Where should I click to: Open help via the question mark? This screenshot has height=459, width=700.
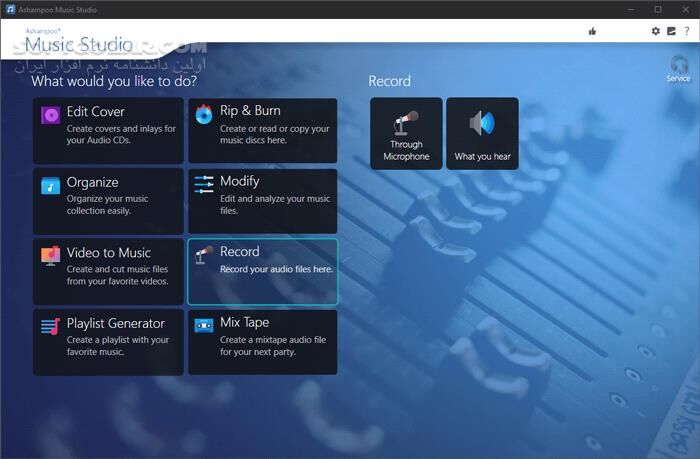[687, 31]
